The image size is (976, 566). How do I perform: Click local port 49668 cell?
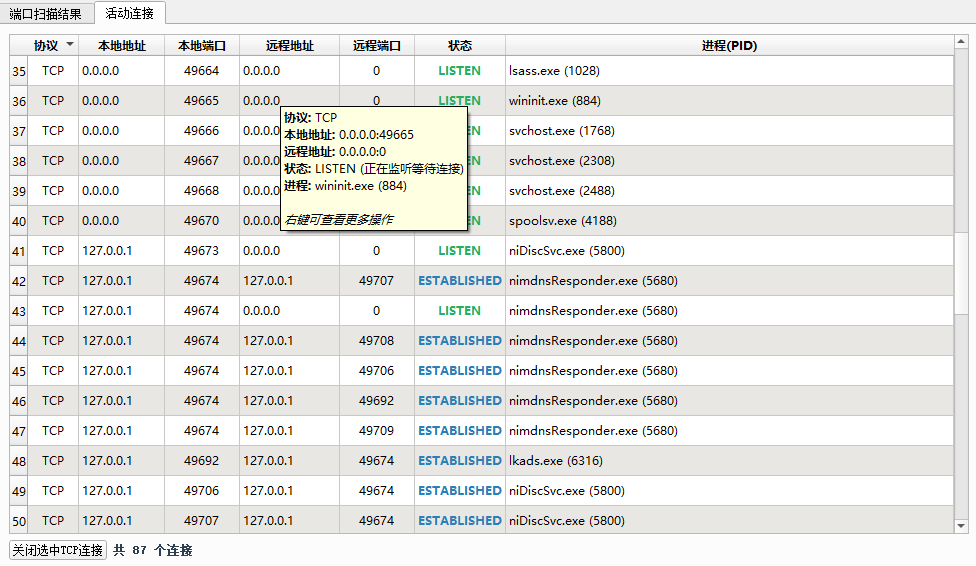pyautogui.click(x=202, y=191)
